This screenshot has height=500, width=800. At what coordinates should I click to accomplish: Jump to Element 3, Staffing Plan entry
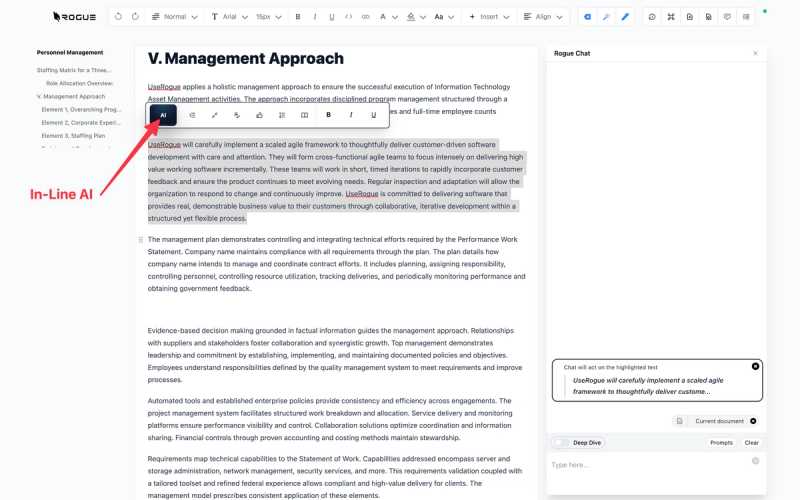[73, 136]
